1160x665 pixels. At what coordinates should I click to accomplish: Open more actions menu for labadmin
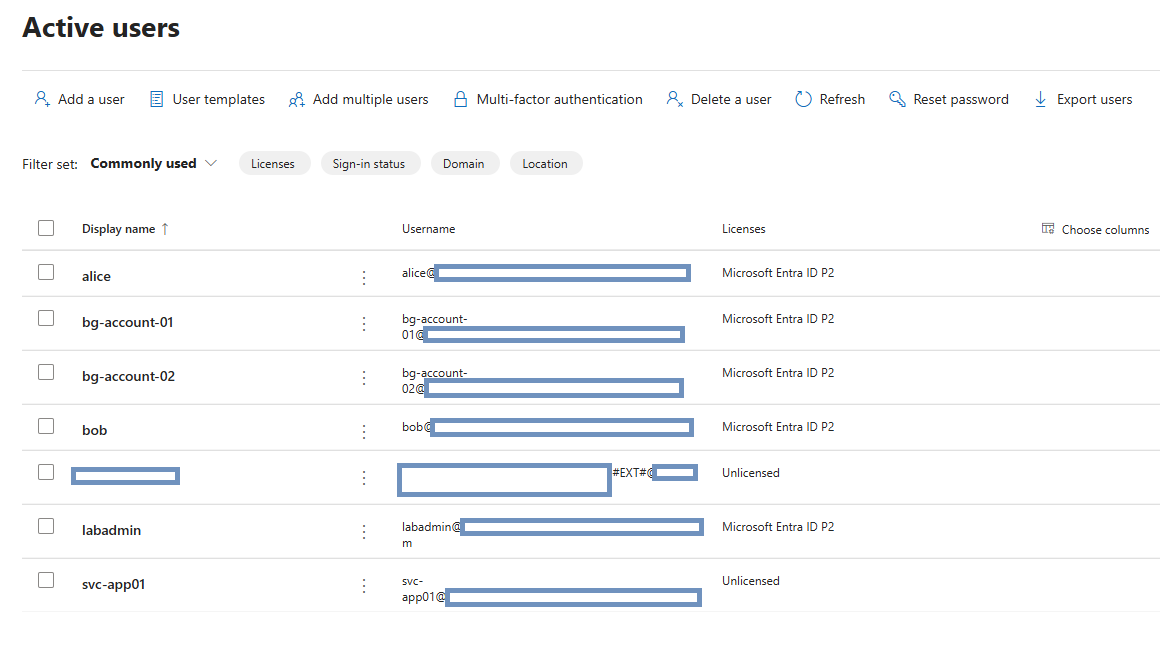click(364, 532)
